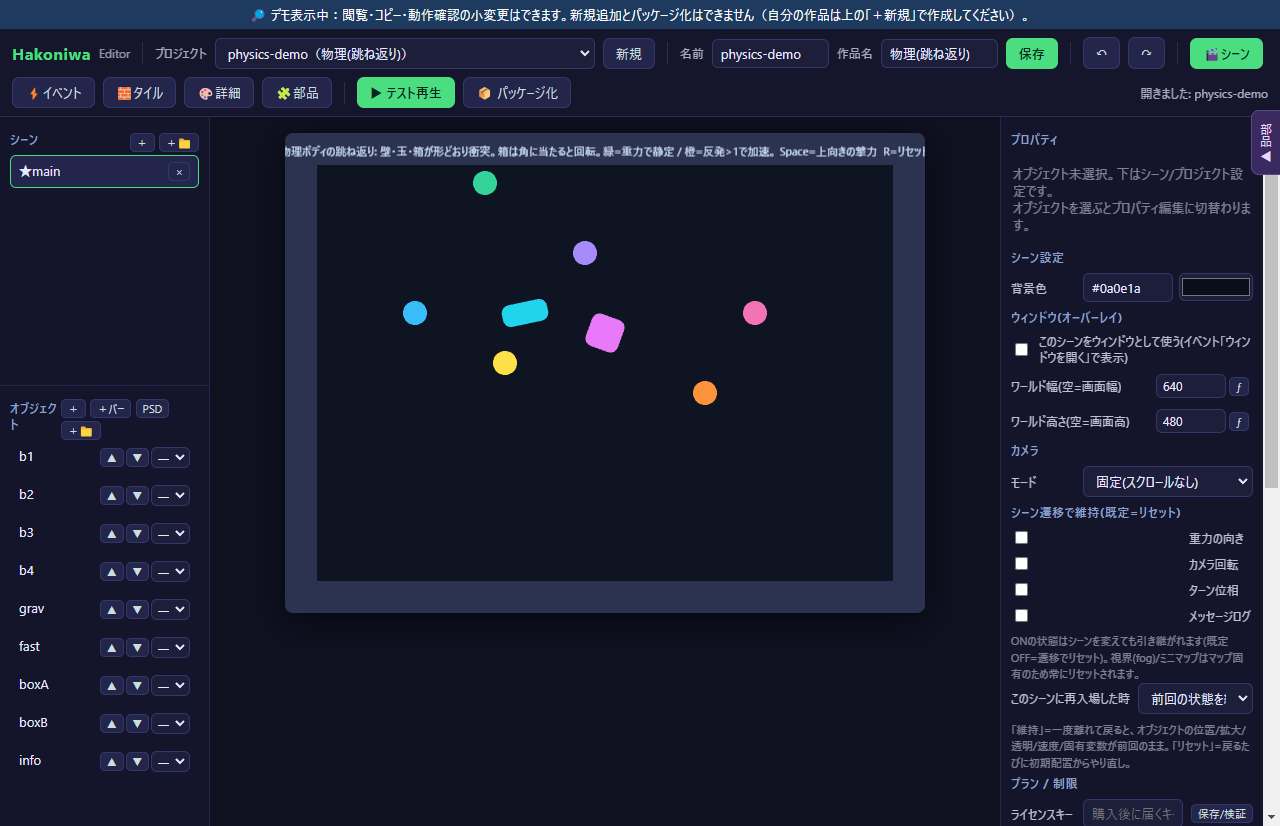This screenshot has width=1280, height=826.
Task: Click formula button beside ワールド幅
Action: coord(1239,387)
